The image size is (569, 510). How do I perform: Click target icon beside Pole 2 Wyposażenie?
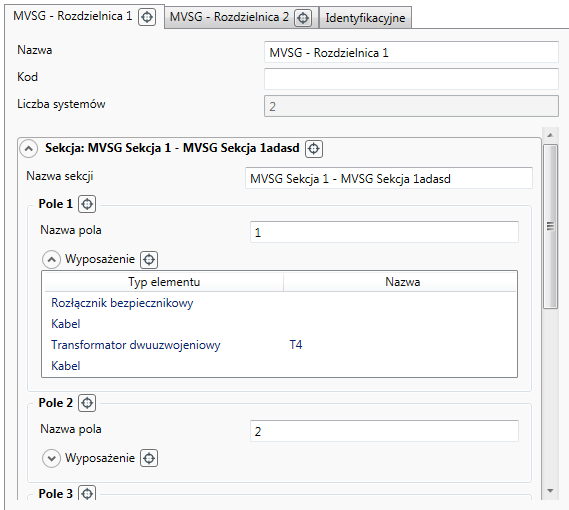[149, 458]
